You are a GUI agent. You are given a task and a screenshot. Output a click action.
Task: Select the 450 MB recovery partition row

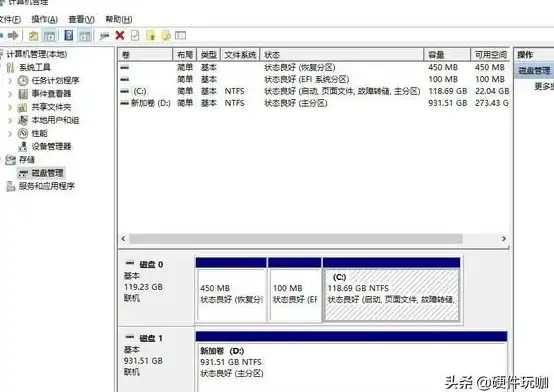pos(314,67)
